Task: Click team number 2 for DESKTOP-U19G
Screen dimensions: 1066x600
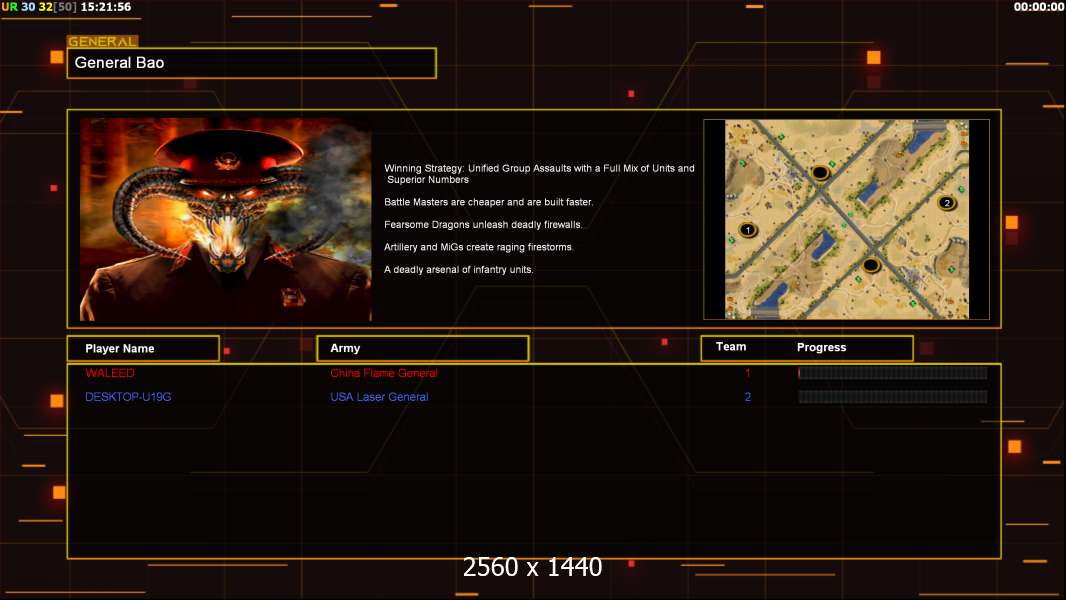Action: 747,397
